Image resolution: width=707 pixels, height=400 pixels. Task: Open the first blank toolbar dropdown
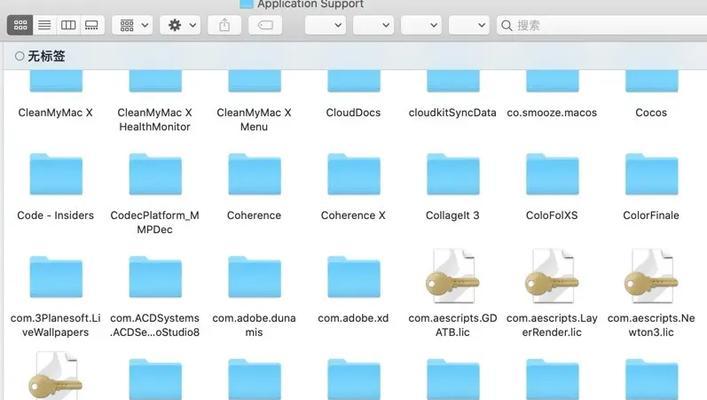coord(325,25)
